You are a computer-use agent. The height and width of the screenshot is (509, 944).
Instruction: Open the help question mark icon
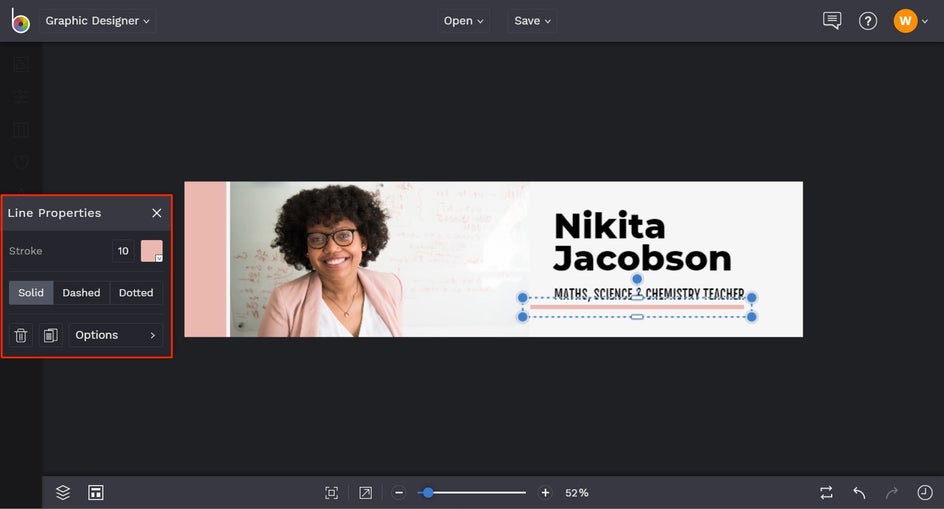point(868,21)
